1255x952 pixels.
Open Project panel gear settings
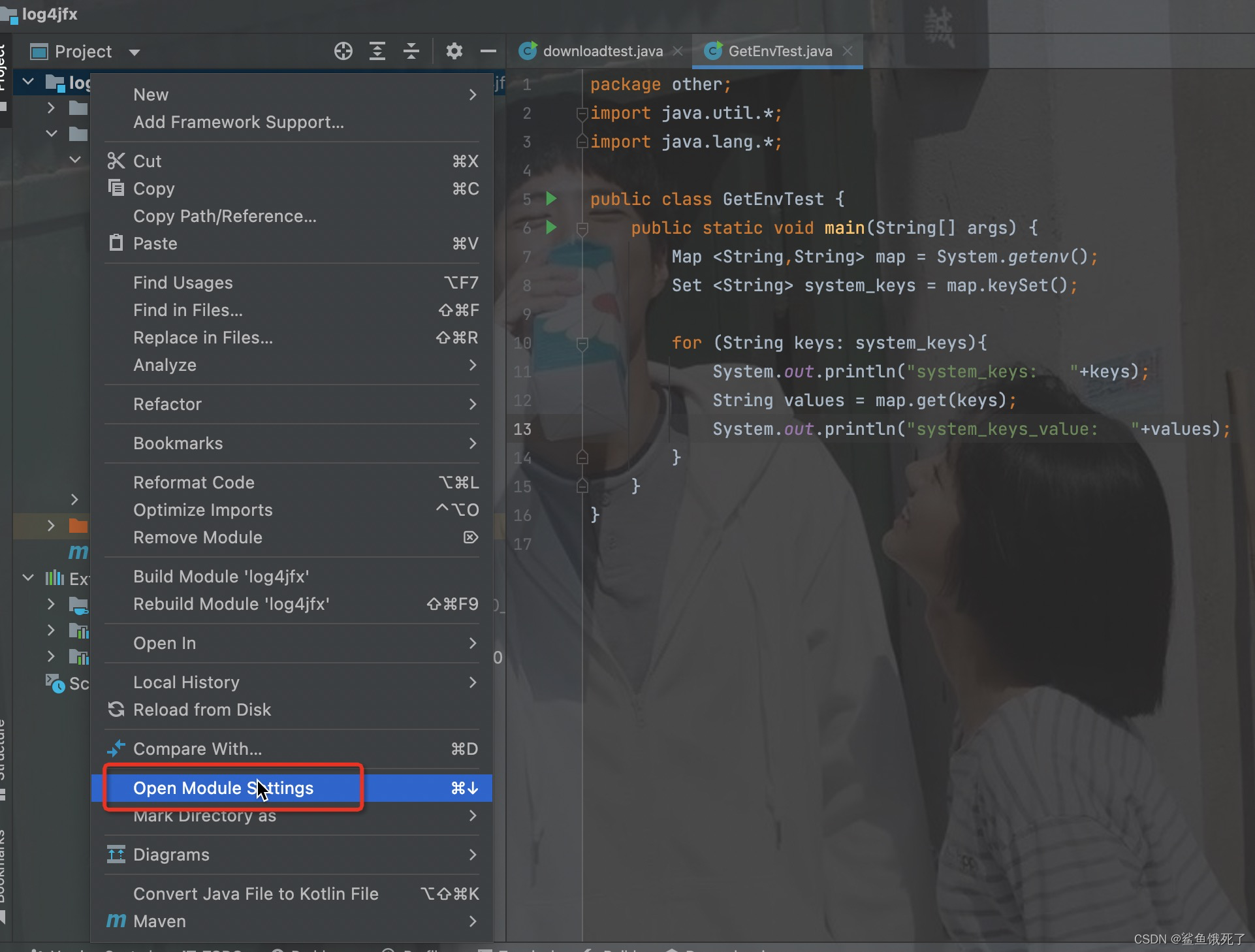click(x=454, y=51)
